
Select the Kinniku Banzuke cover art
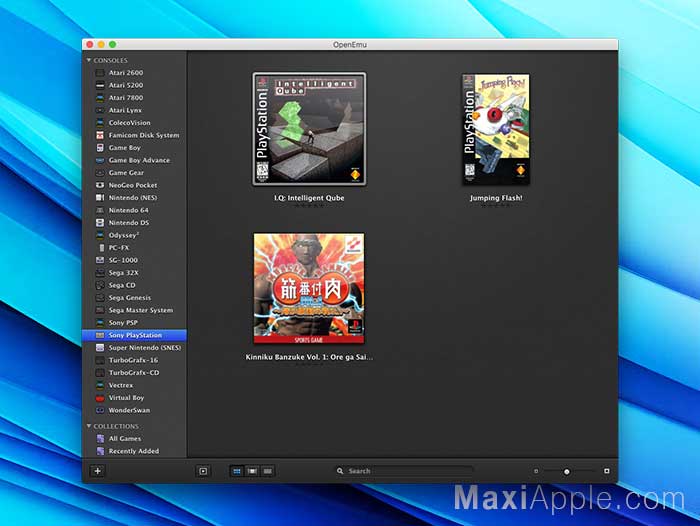(309, 288)
